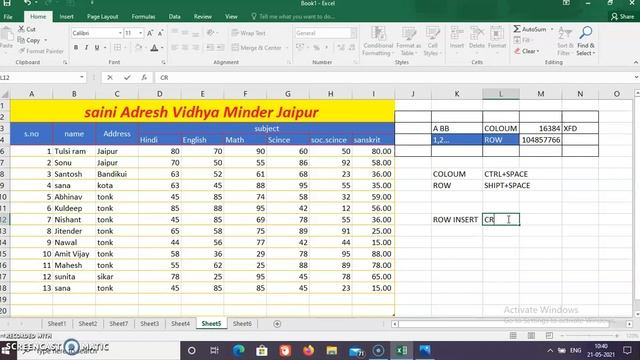Open Conditional Formatting menu

click(x=378, y=41)
